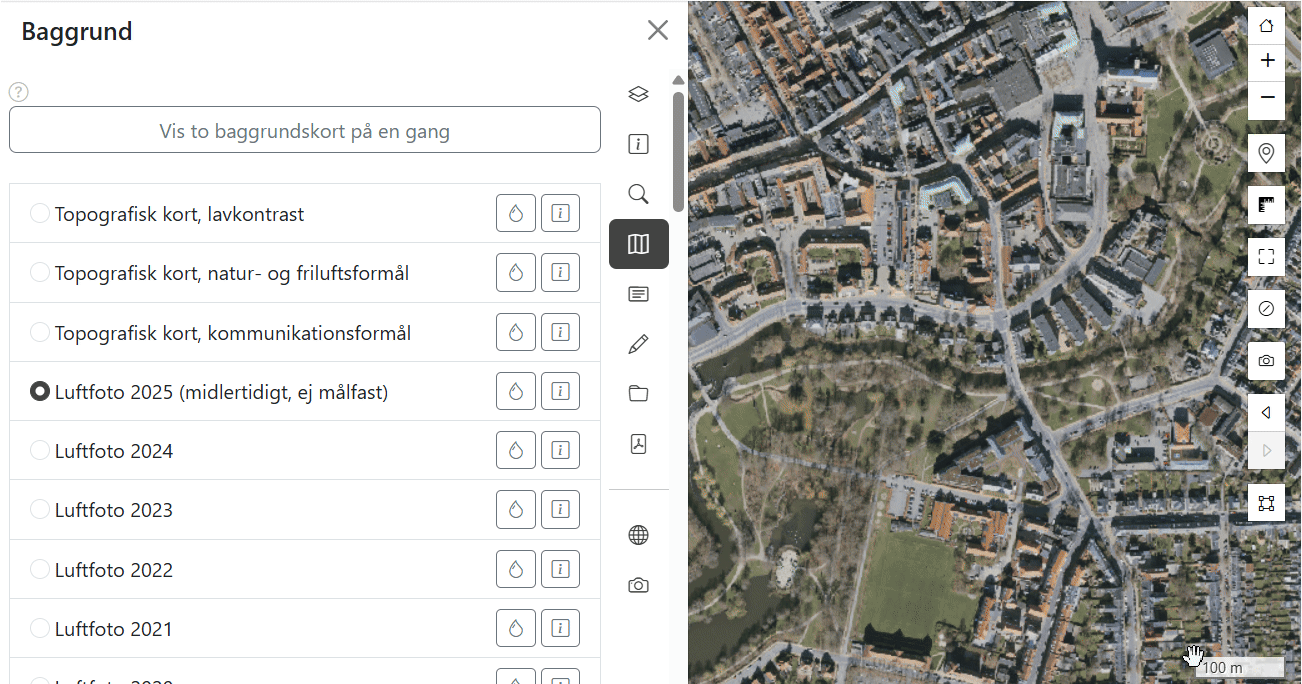This screenshot has width=1302, height=684.
Task: Zoom in using the plus button
Action: tap(1266, 60)
